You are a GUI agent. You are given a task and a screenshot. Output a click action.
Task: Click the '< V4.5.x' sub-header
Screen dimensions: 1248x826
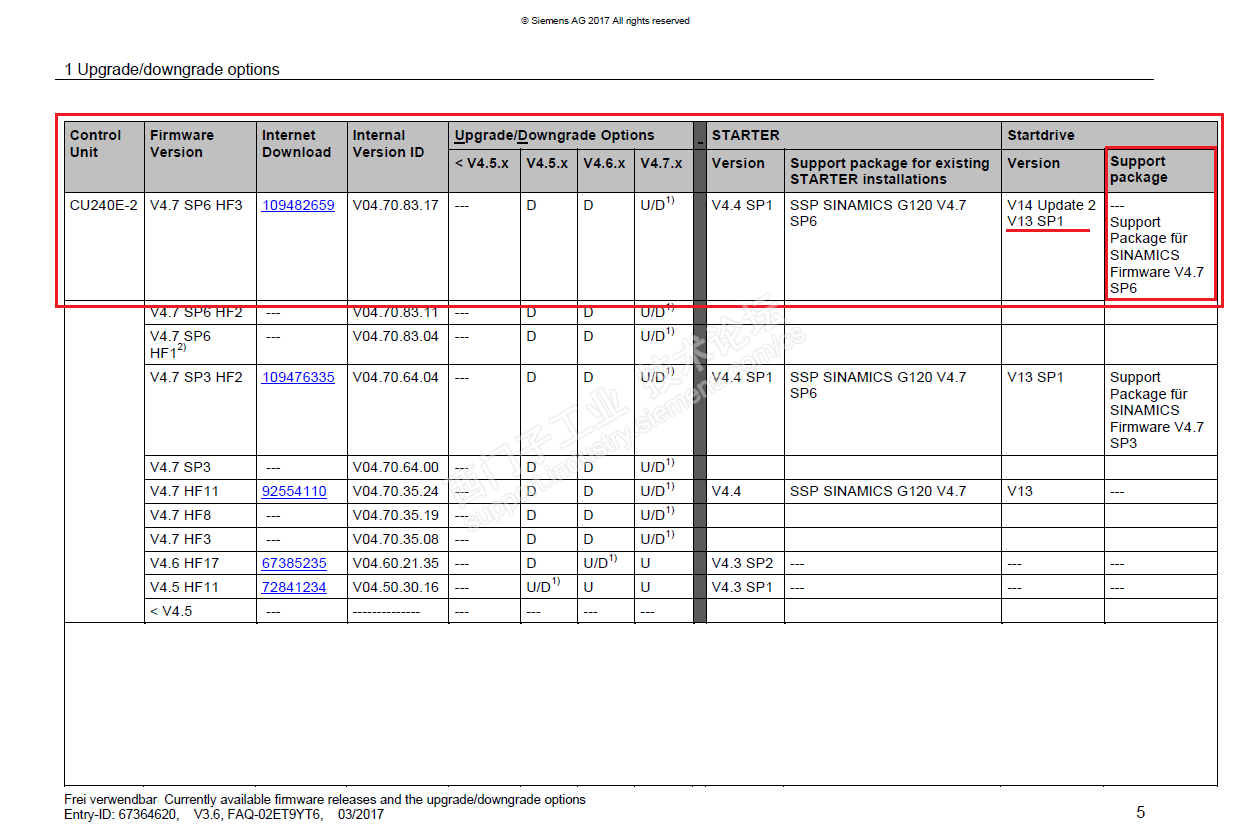pyautogui.click(x=482, y=163)
